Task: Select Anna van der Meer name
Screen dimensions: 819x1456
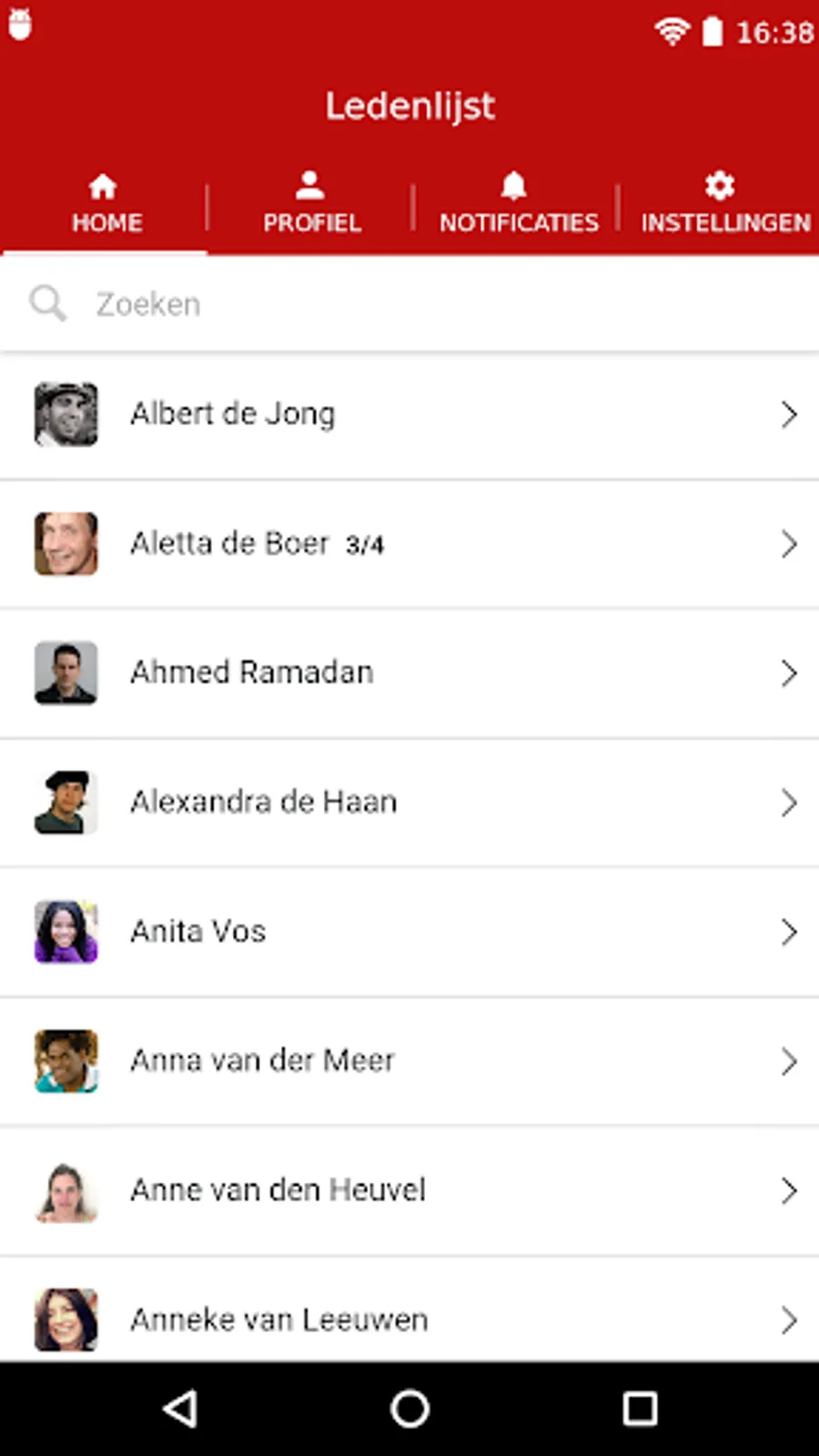Action: point(262,1061)
